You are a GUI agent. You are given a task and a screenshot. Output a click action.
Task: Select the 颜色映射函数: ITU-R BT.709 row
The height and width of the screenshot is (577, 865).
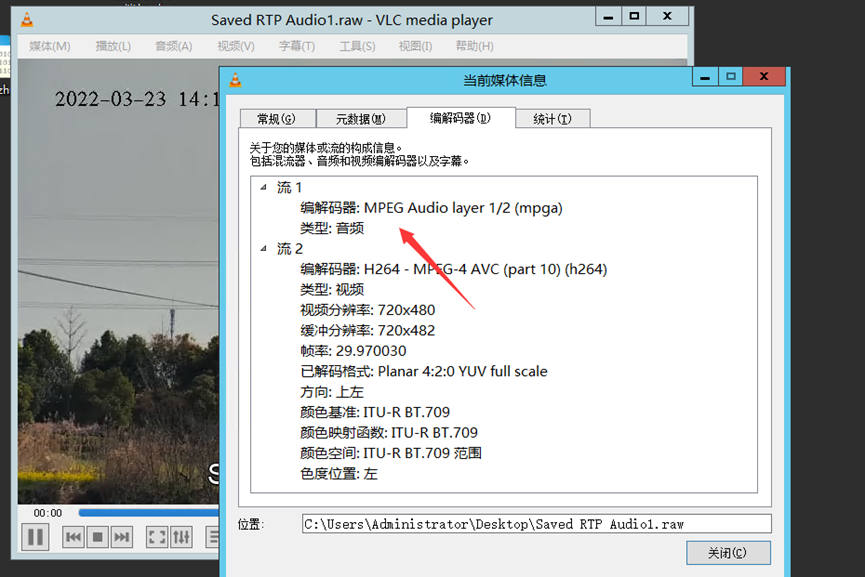coord(389,432)
